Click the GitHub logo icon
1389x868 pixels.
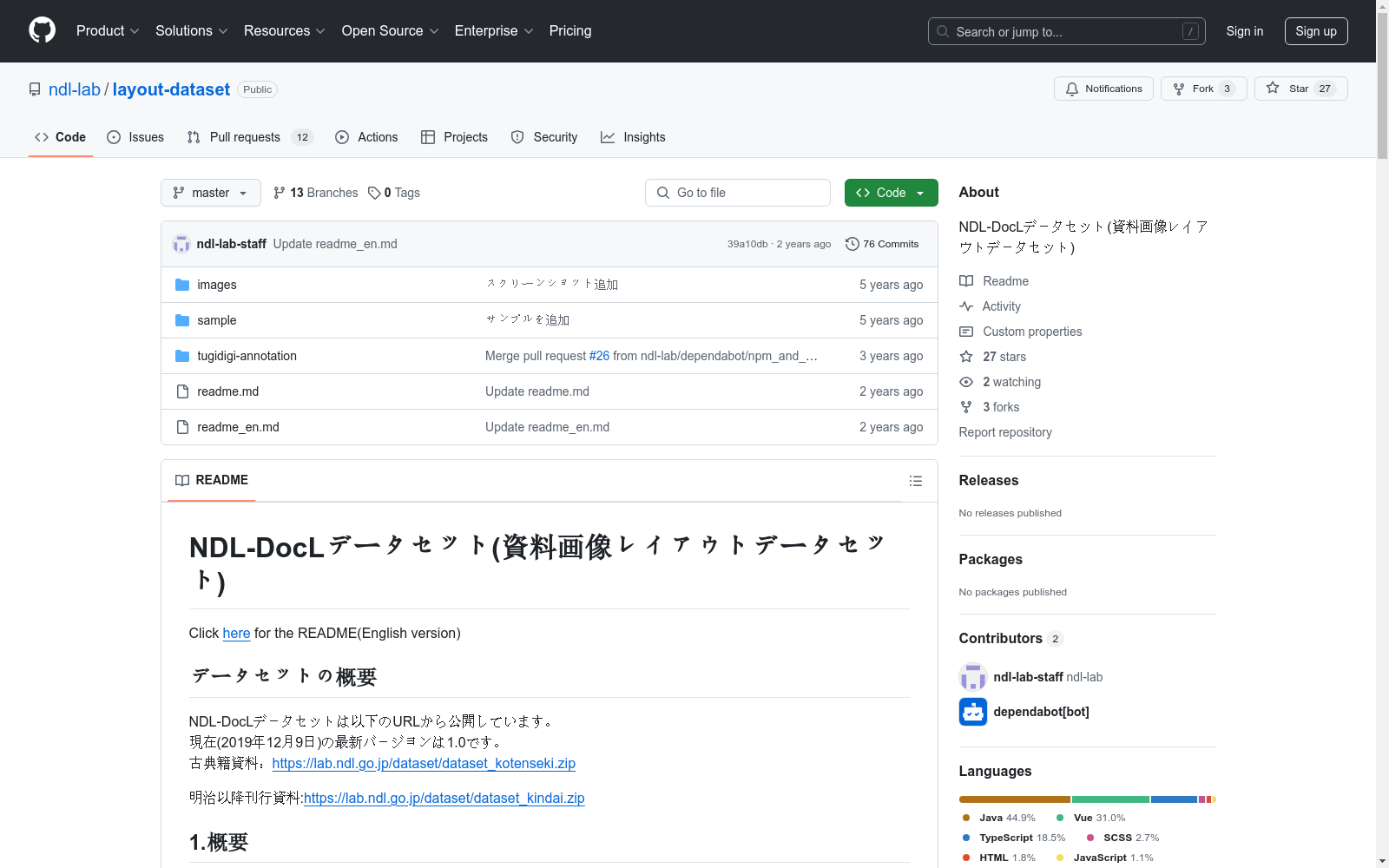(x=42, y=30)
